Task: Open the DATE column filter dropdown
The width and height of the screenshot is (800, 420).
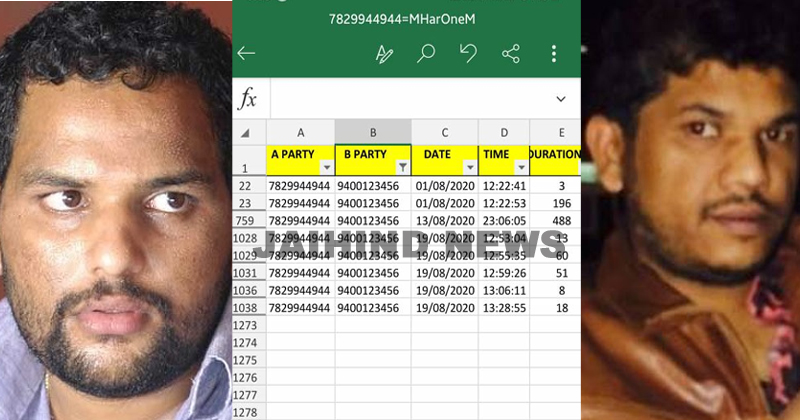Action: coord(470,167)
